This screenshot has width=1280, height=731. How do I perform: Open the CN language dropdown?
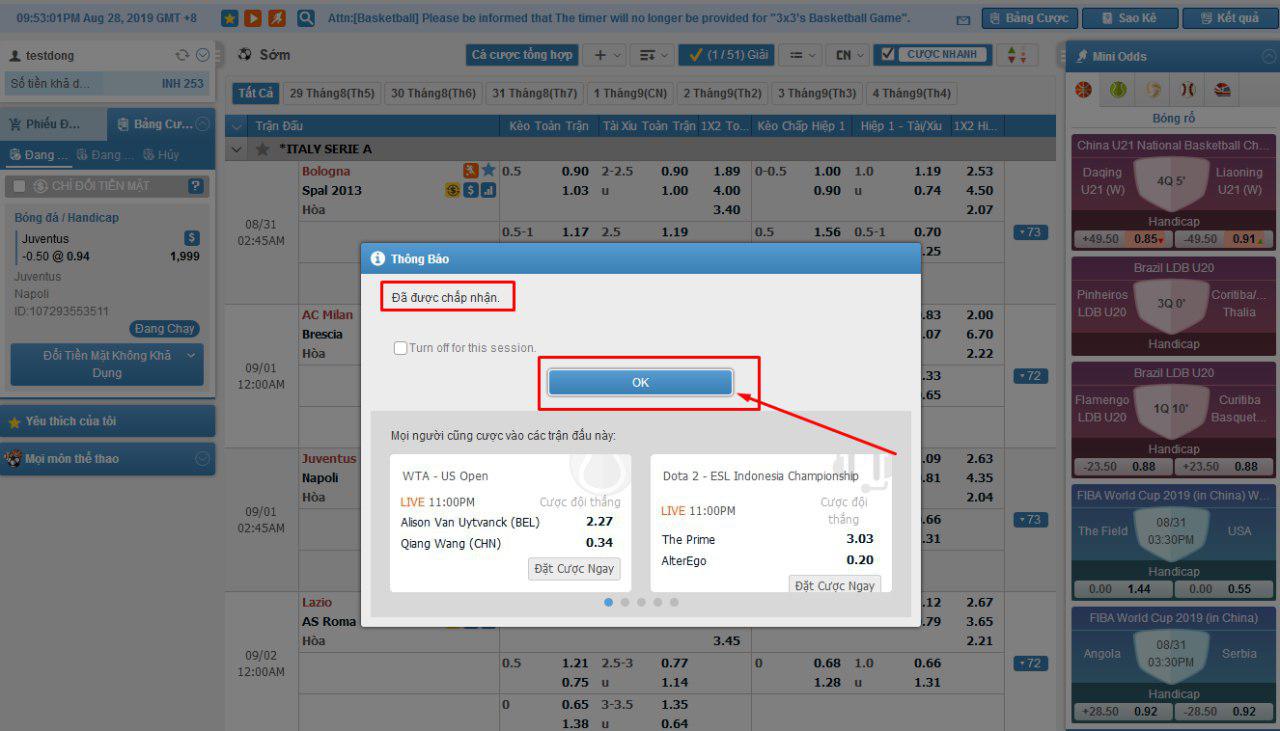tap(850, 55)
